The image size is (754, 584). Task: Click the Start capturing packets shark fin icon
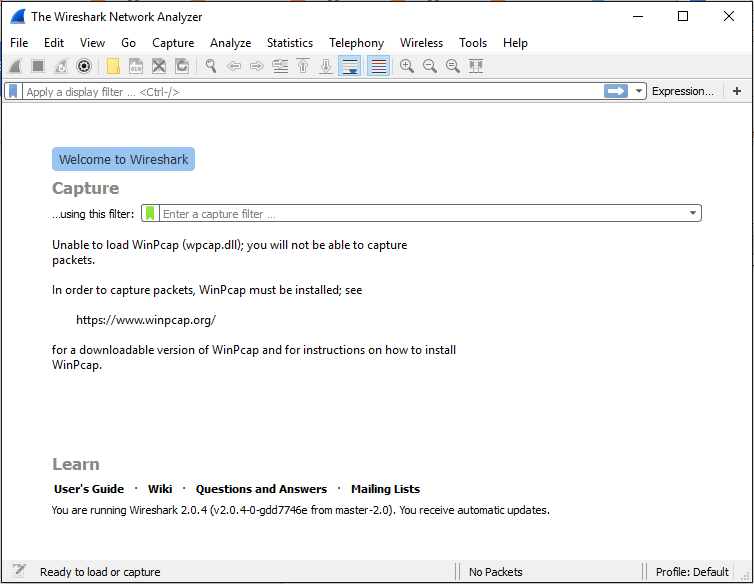(15, 66)
